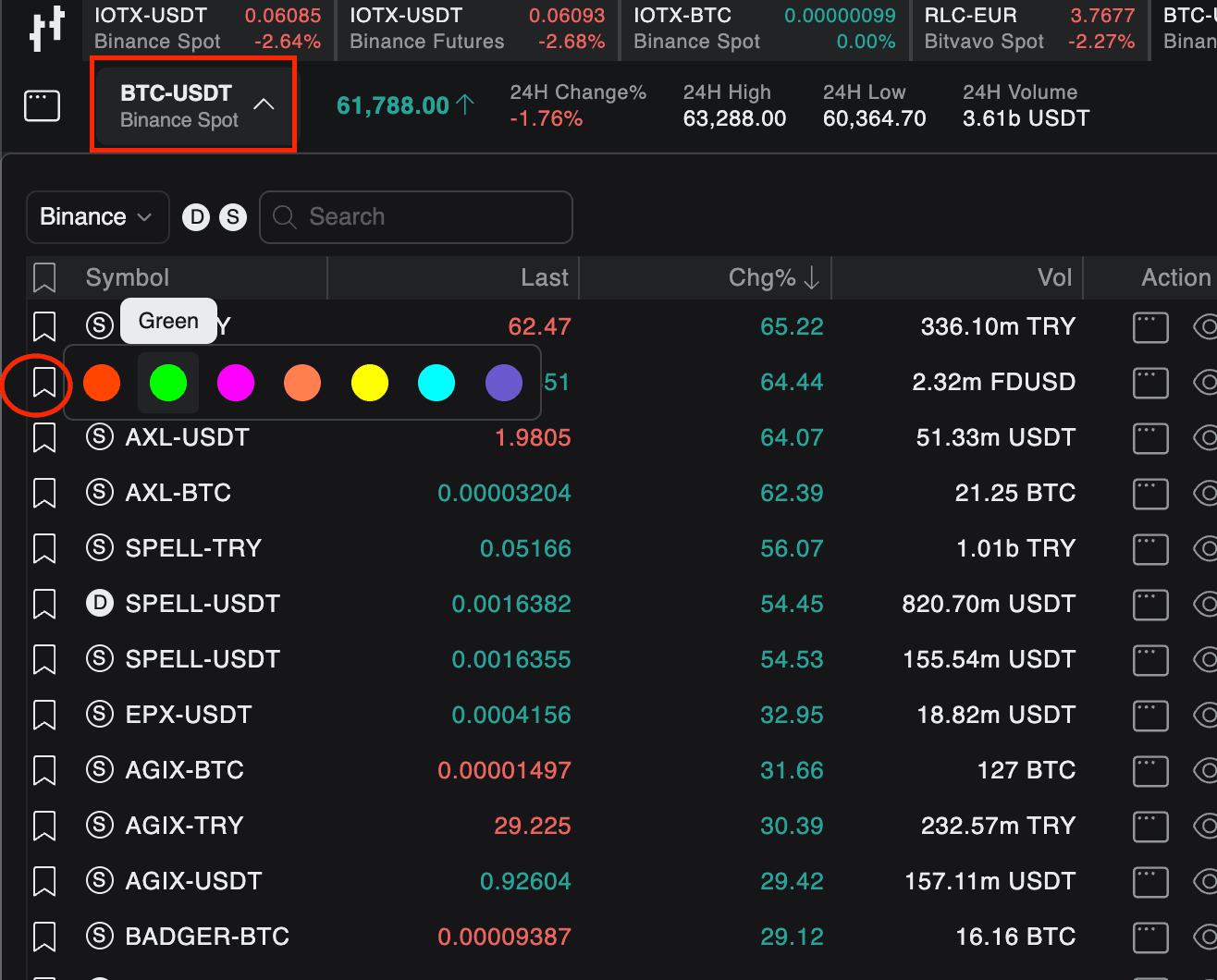
Task: Toggle the watch eye for EPX-USDT
Action: point(1205,716)
